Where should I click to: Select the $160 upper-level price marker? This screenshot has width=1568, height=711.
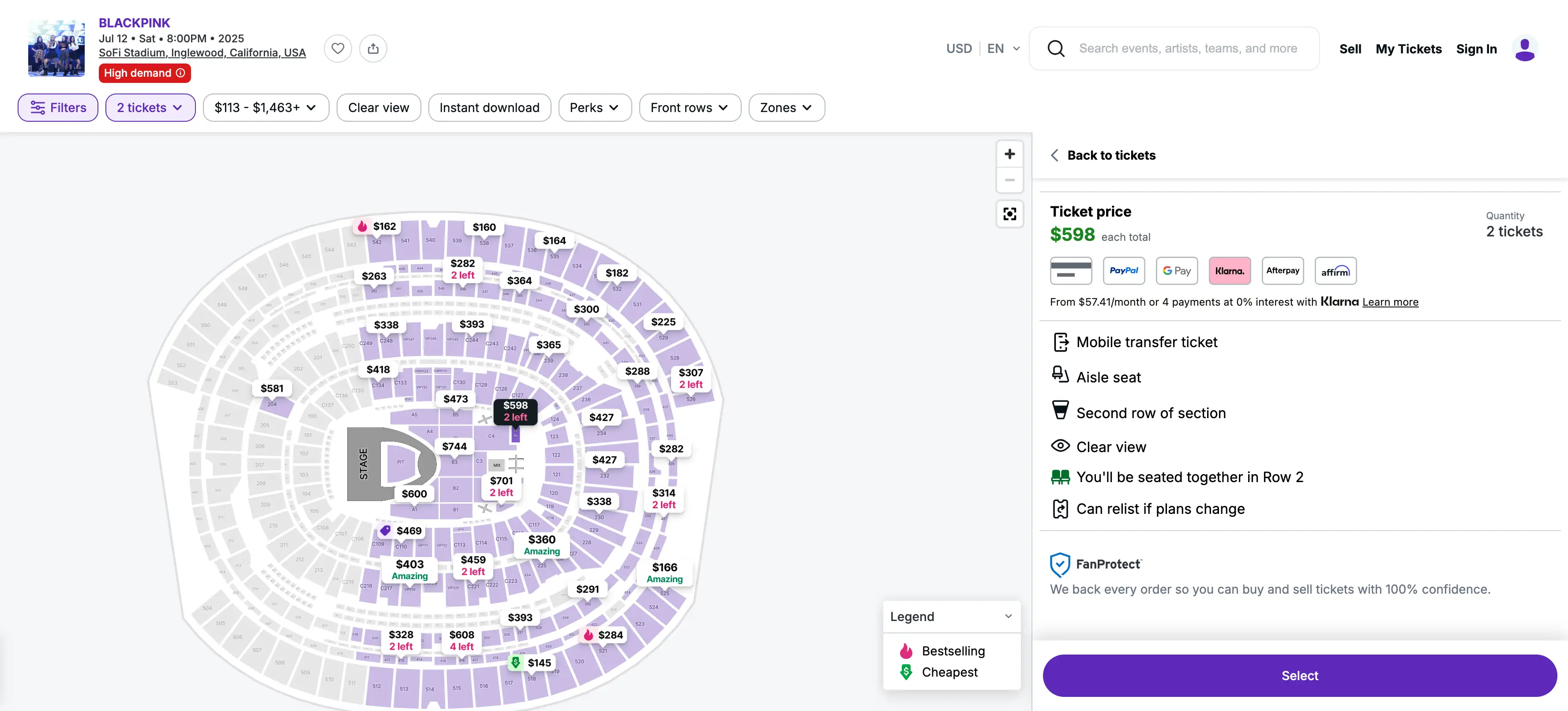[484, 227]
